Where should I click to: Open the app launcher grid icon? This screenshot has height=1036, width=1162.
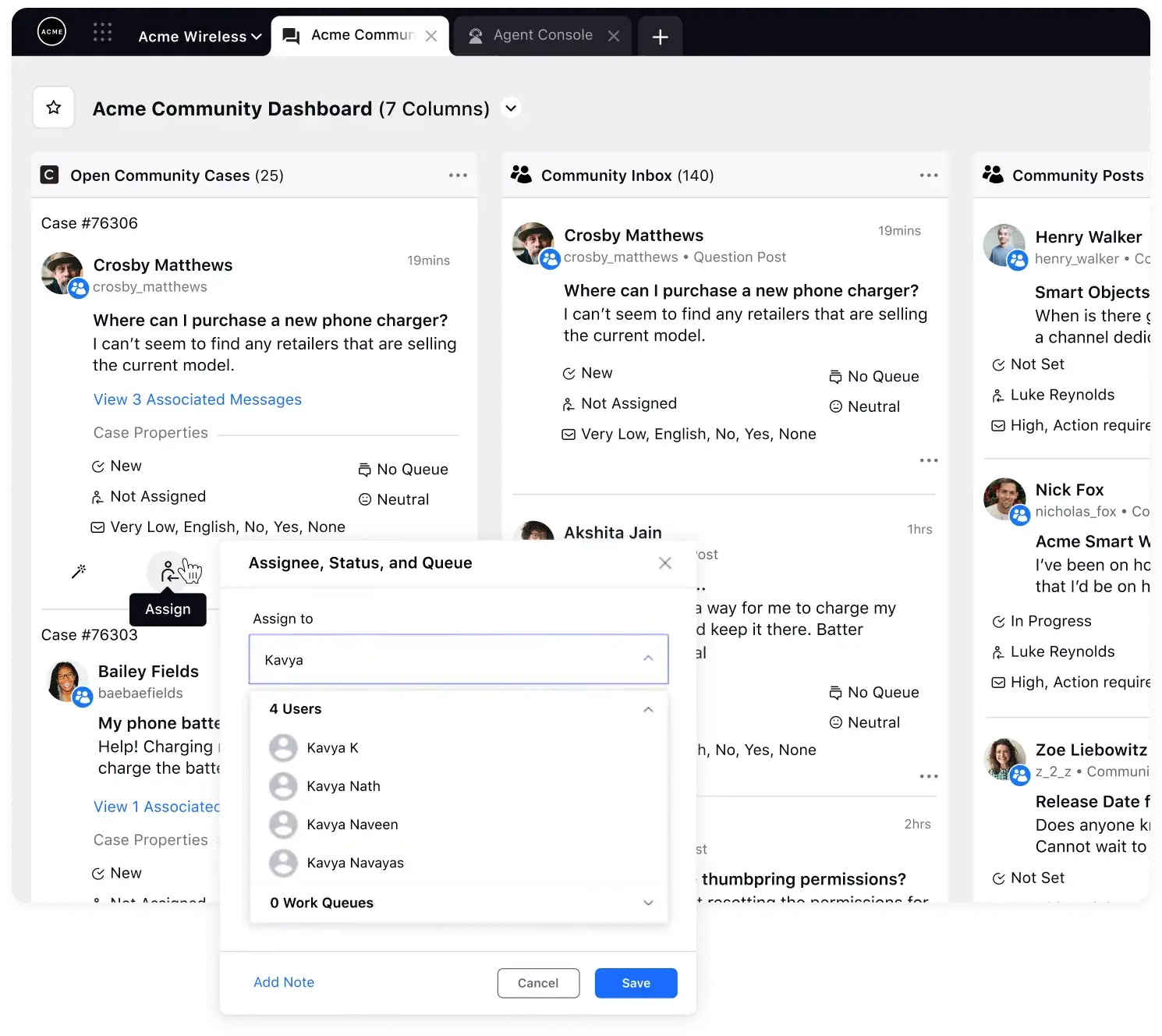click(x=102, y=32)
